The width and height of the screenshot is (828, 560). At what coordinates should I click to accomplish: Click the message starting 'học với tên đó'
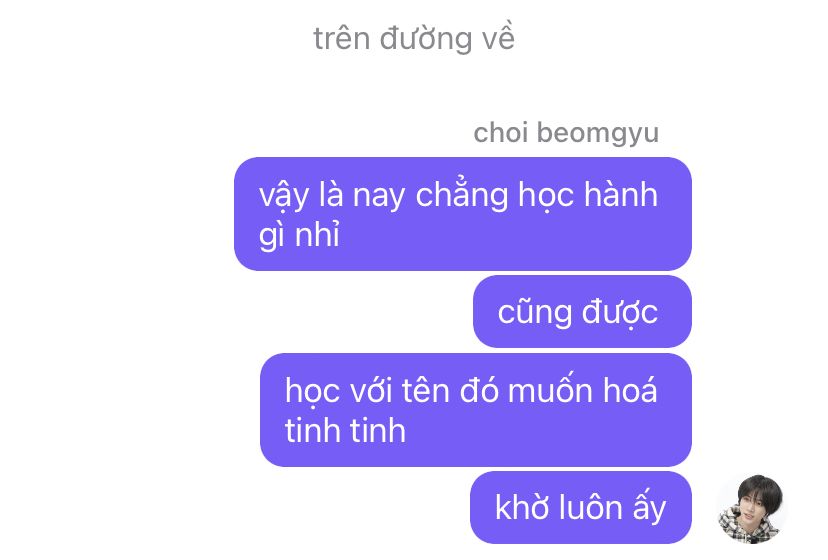(x=475, y=410)
